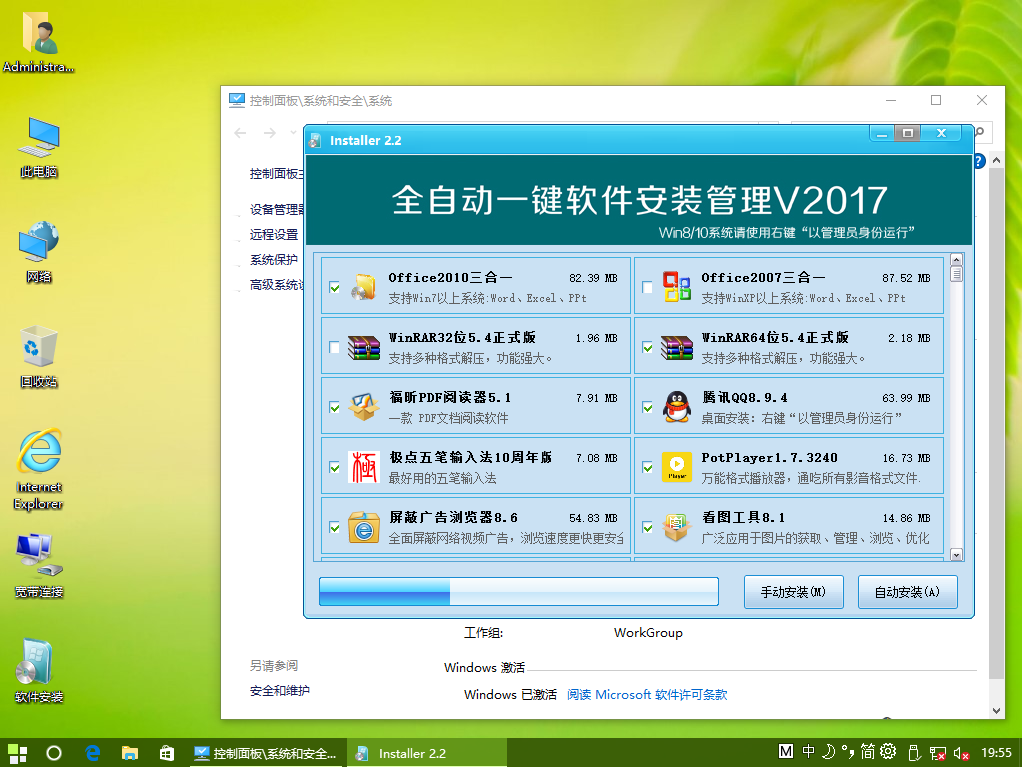Click 自动安装(A) button

tap(907, 592)
